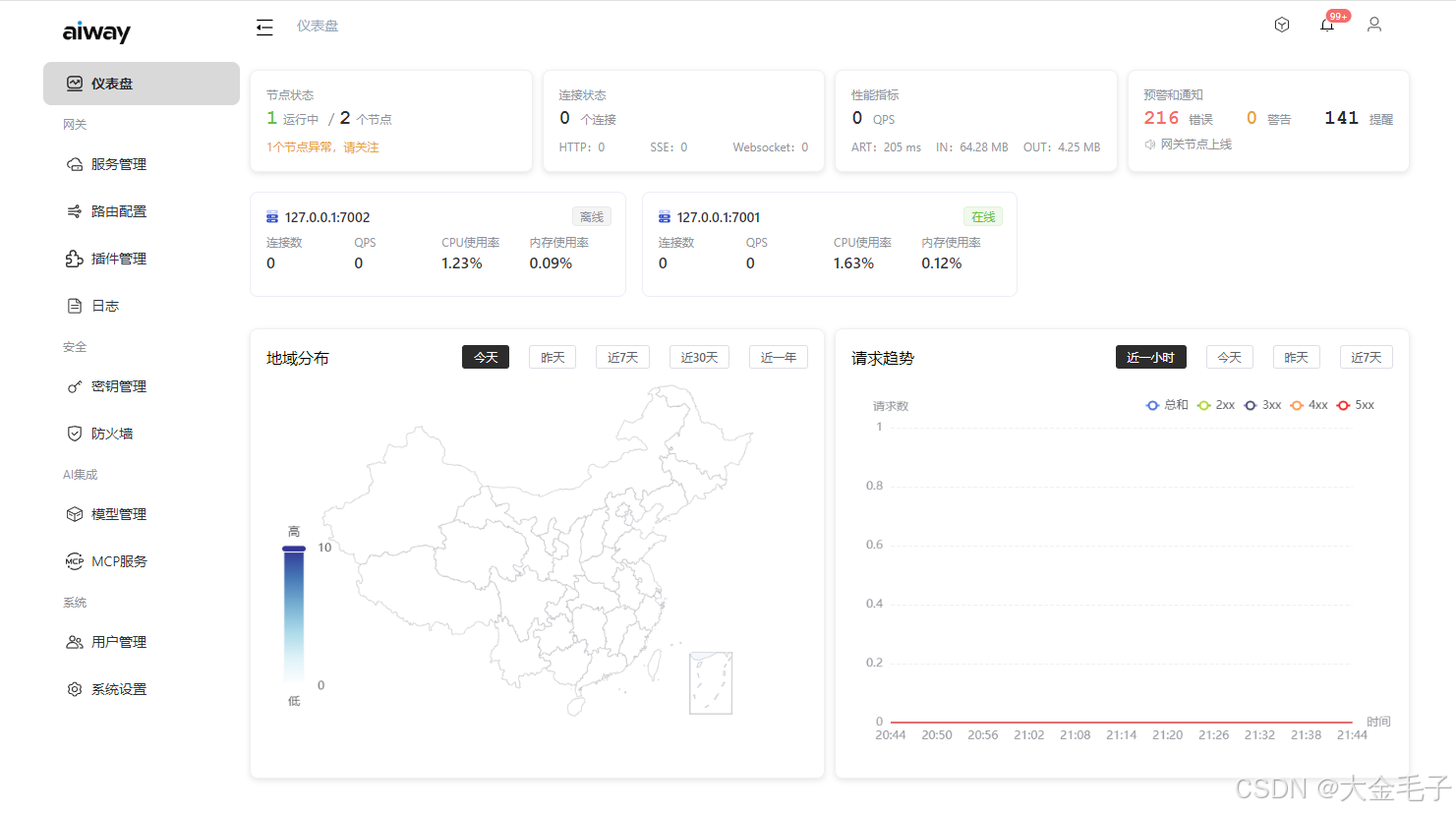Toggle 总和 series in chart legend
Screen dimensions: 1456x814
tap(1167, 405)
